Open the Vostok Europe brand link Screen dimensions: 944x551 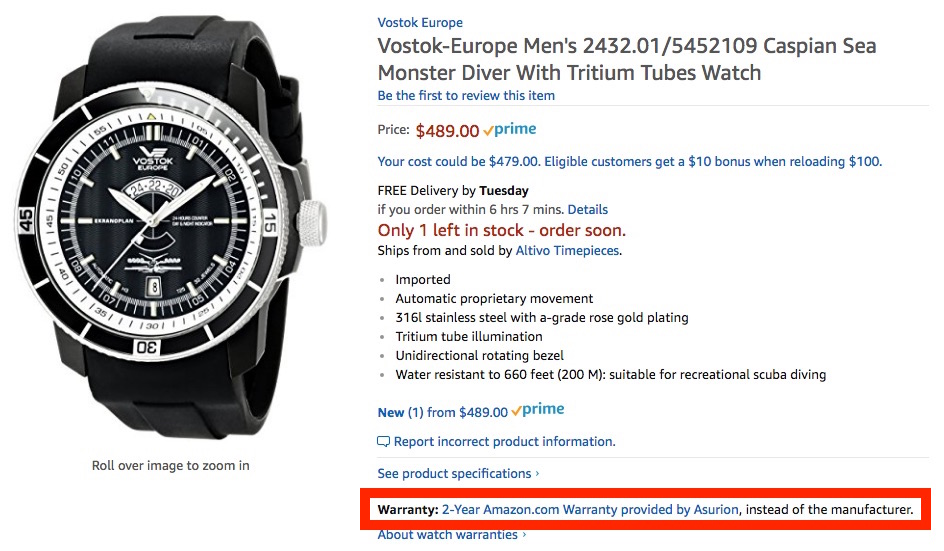pos(420,22)
